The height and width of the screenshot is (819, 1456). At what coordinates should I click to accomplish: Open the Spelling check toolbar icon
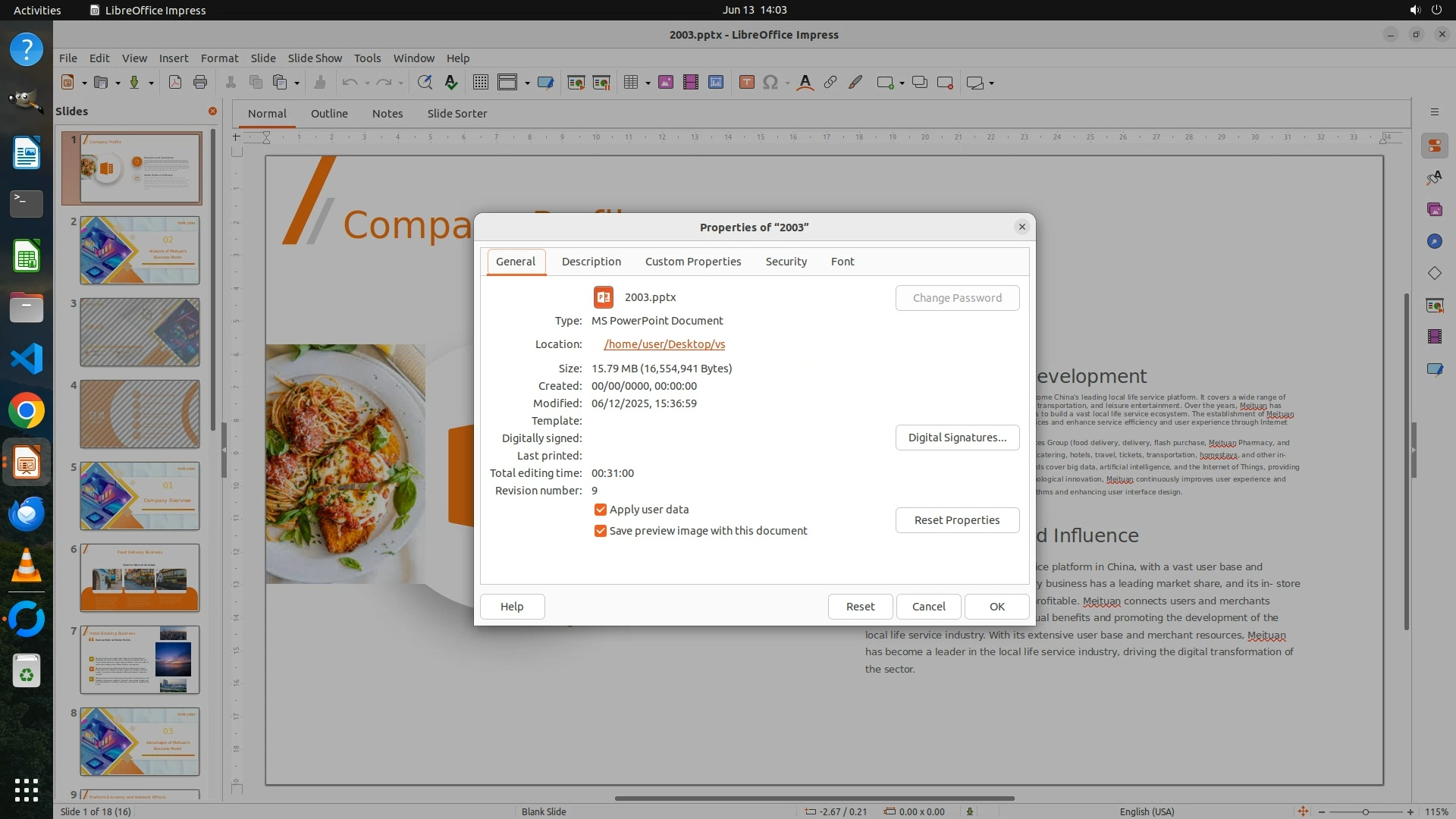[451, 83]
